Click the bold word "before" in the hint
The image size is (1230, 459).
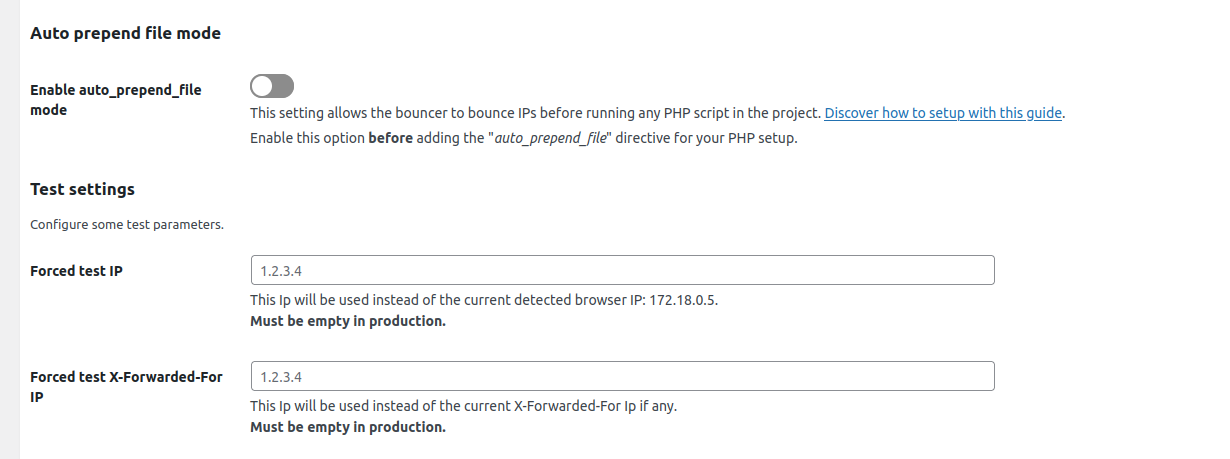(390, 139)
